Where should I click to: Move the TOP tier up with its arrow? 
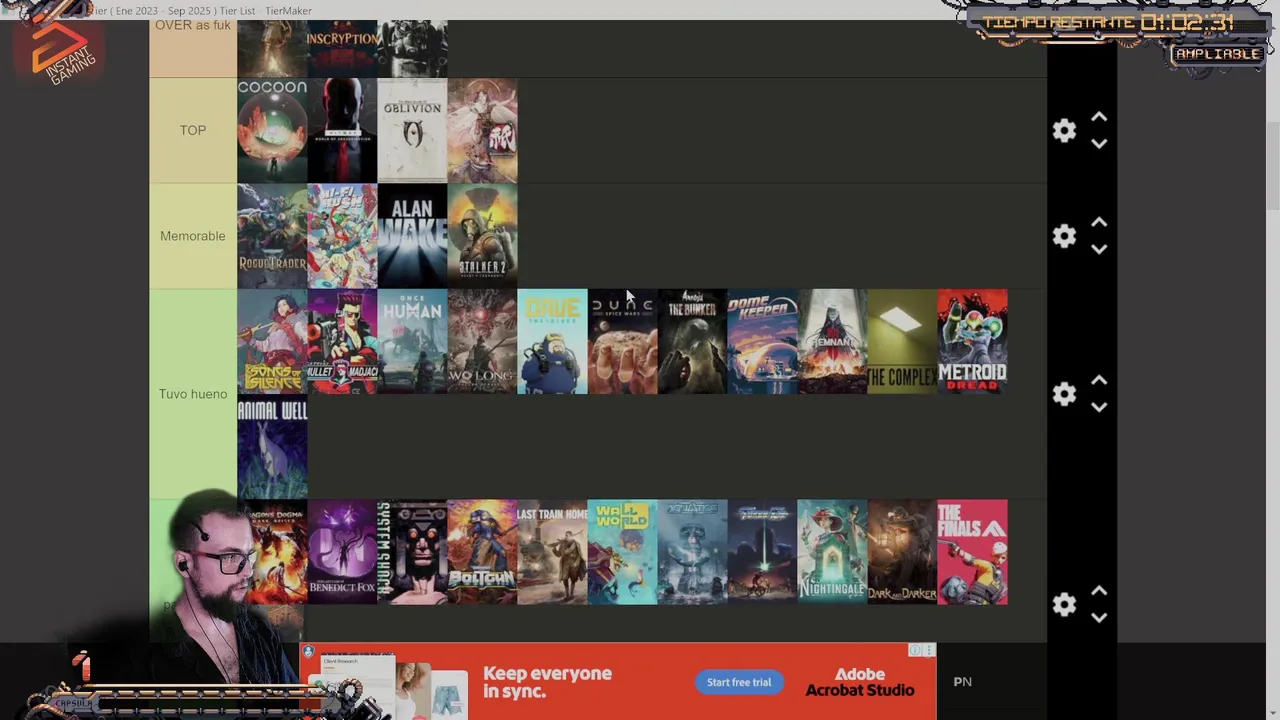click(x=1099, y=118)
